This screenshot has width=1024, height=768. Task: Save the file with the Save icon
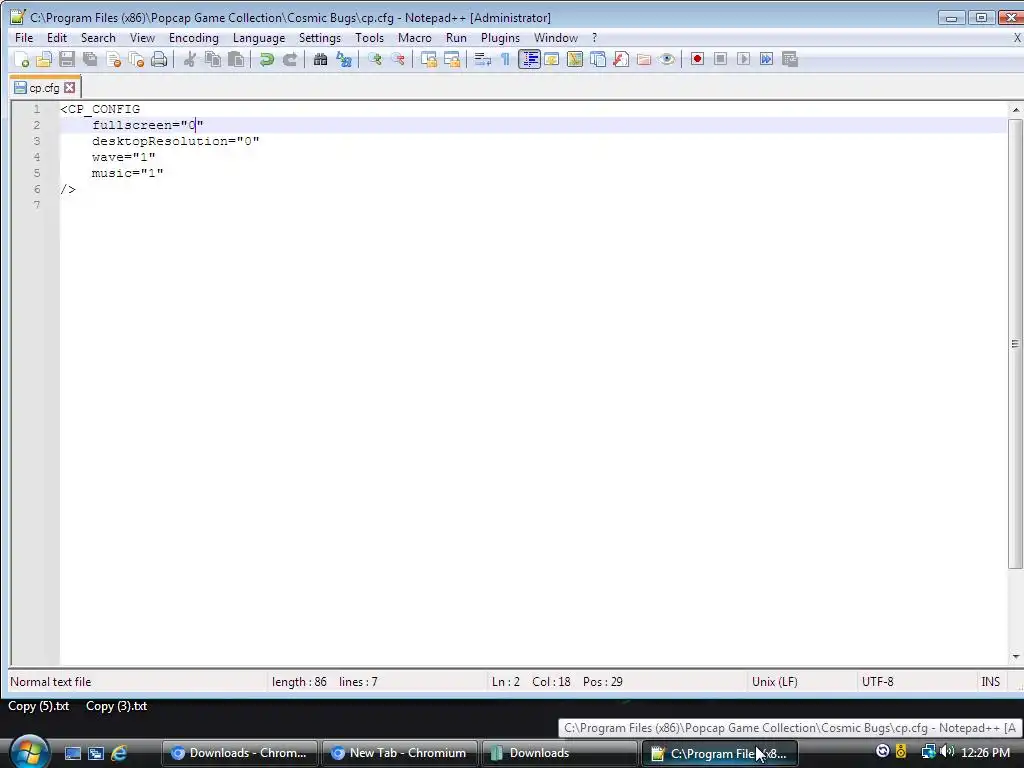(67, 59)
